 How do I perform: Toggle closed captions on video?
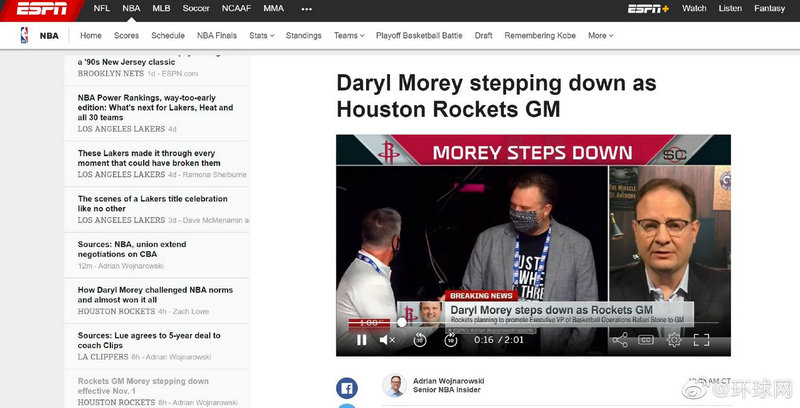(x=646, y=340)
